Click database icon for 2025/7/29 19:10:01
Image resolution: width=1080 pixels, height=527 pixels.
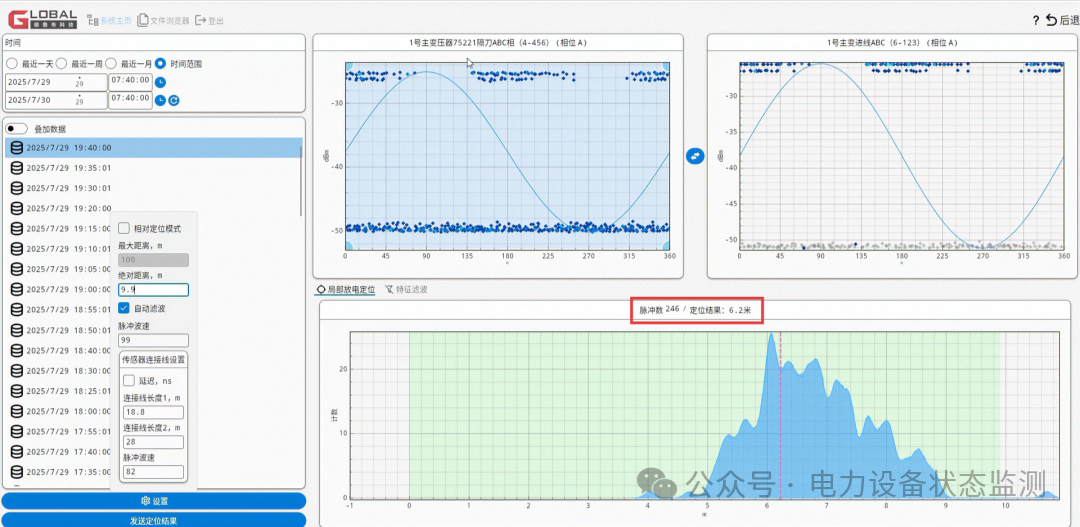(17, 249)
